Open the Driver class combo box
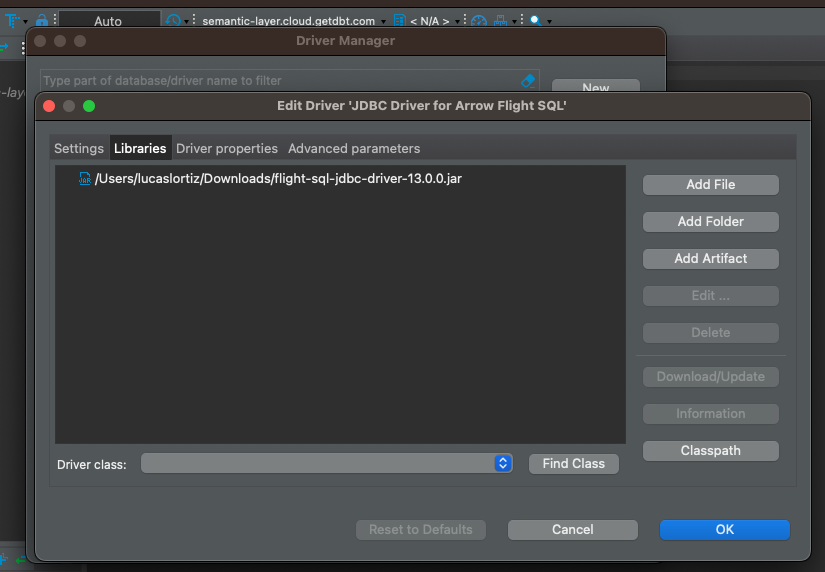The image size is (825, 572). 326,464
